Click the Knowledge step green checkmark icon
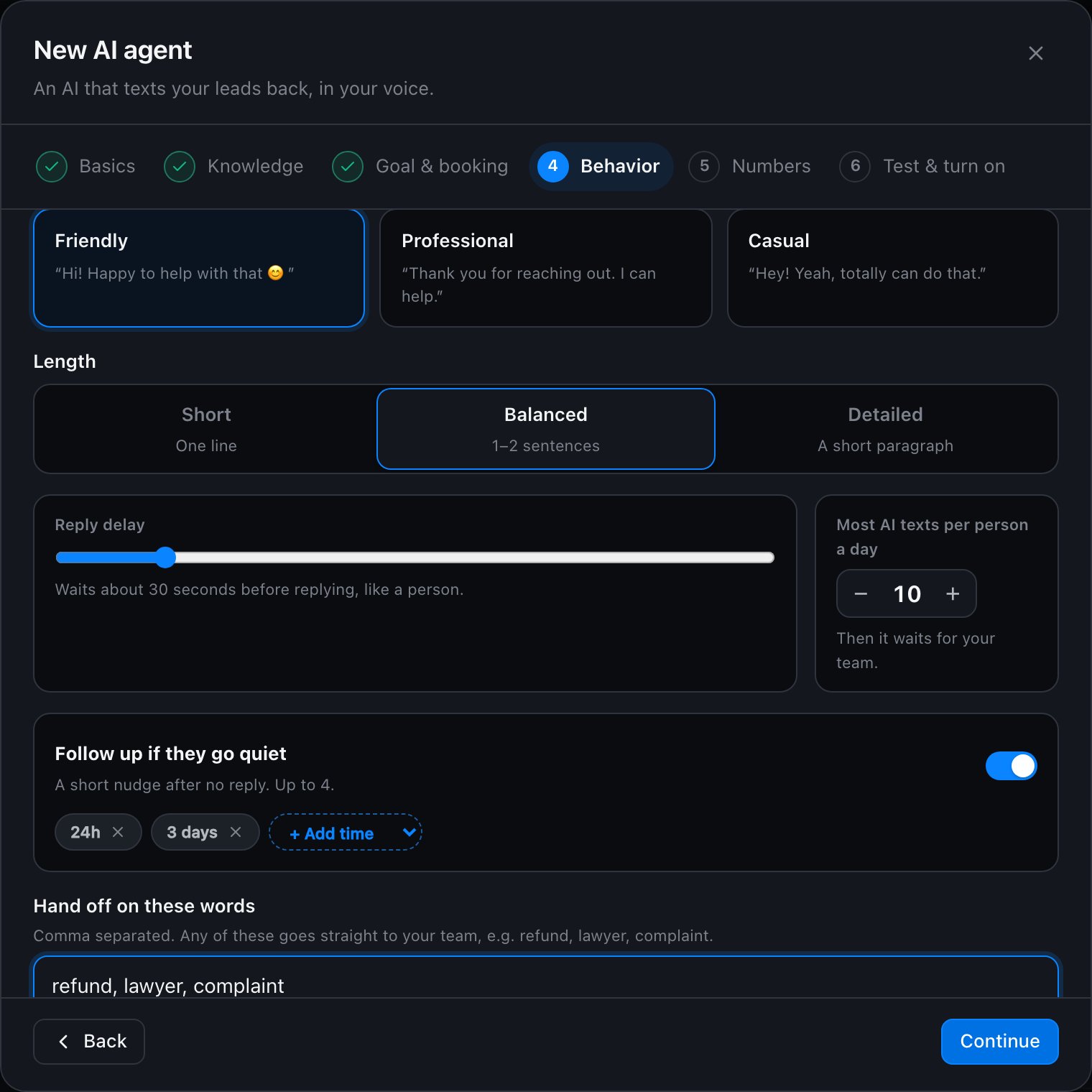This screenshot has height=1092, width=1092. pos(180,167)
